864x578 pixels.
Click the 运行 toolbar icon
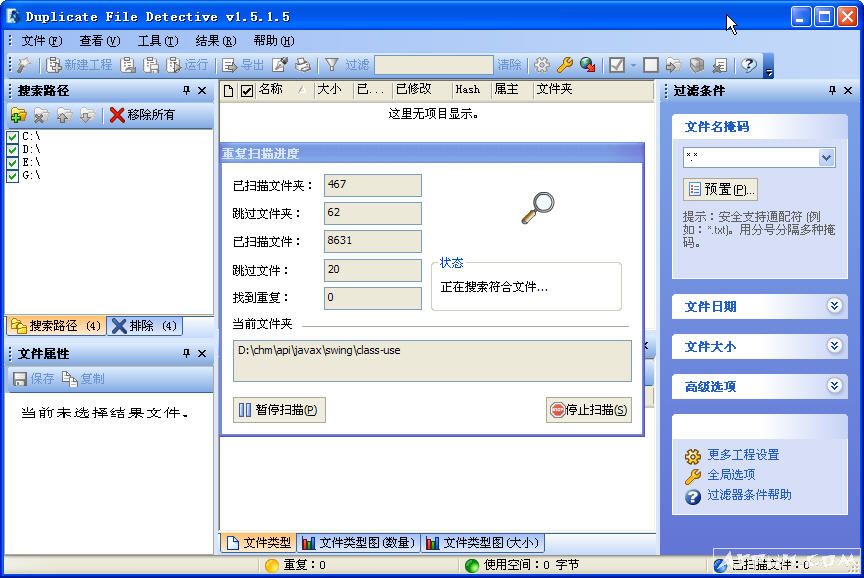[172, 66]
